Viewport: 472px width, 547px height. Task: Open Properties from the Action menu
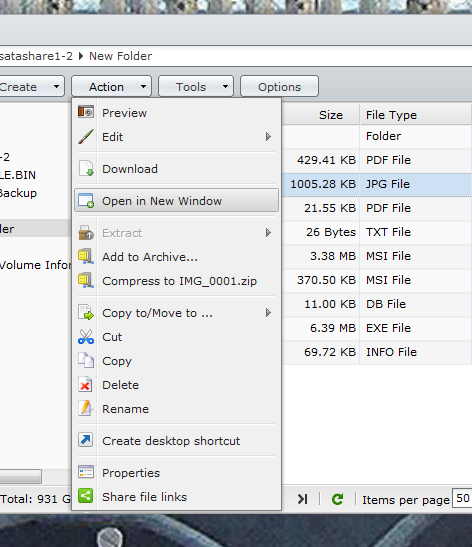[177, 473]
